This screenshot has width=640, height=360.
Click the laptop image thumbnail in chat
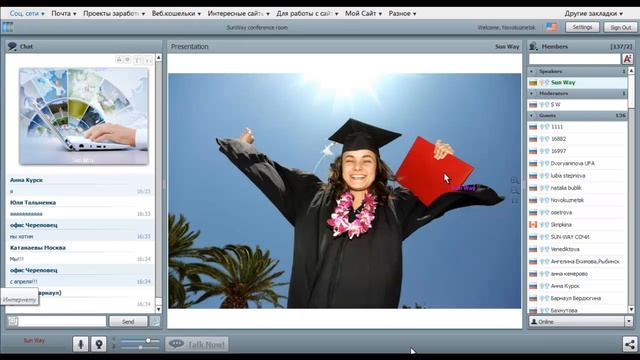click(x=84, y=116)
